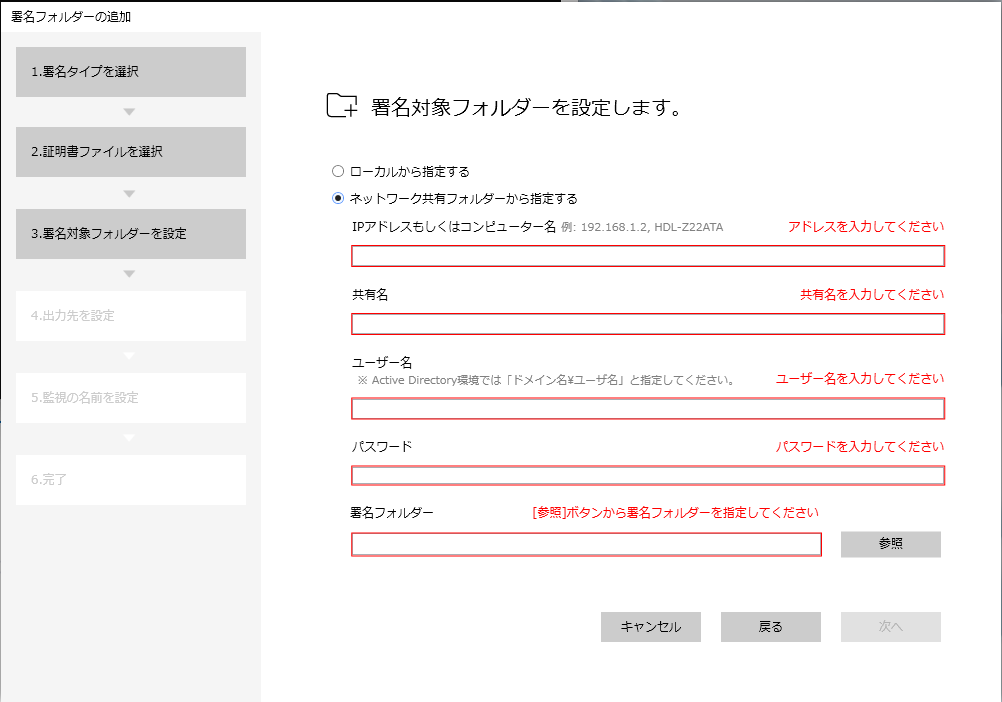Click step 5.監視の名前を設定

131,398
